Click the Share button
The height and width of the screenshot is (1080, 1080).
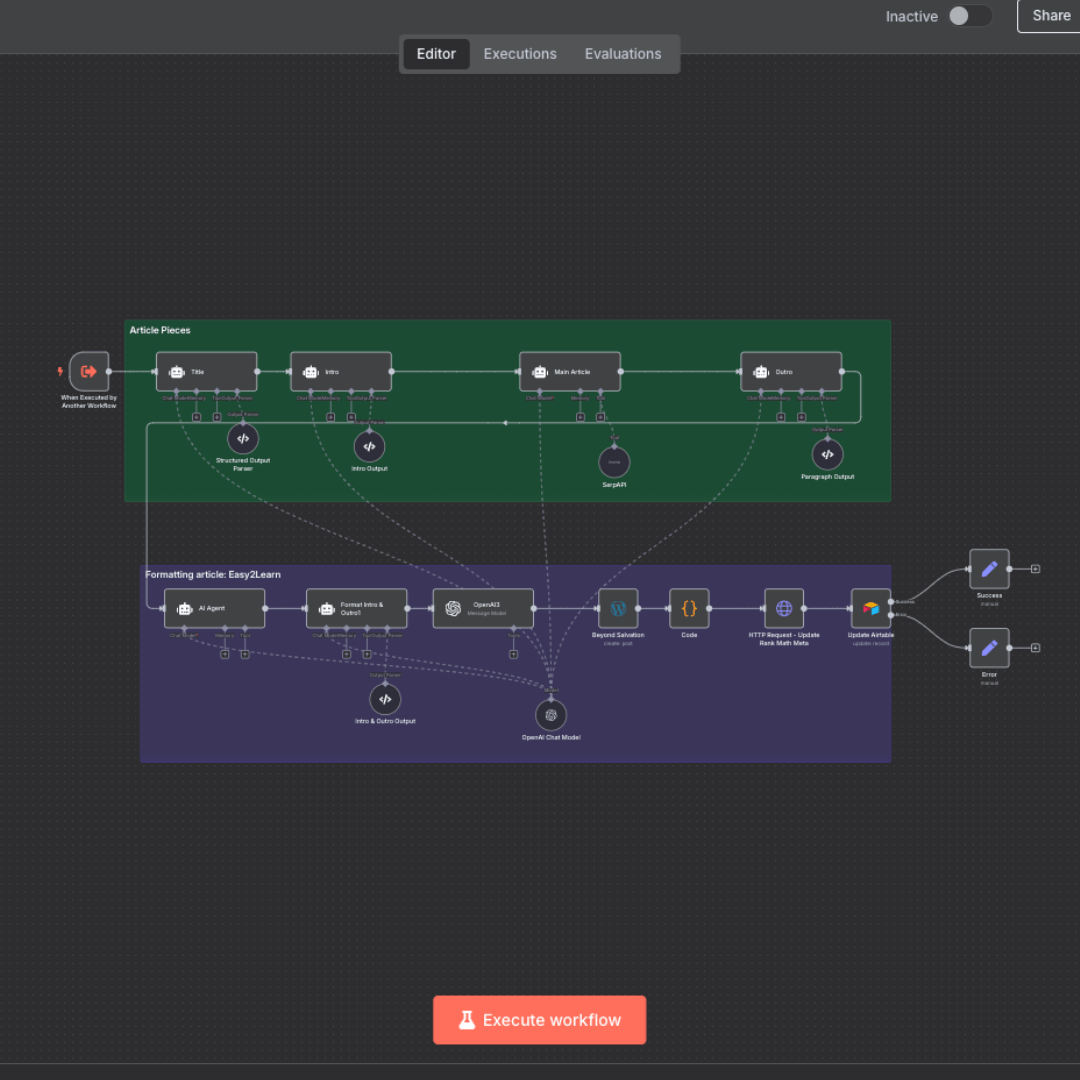(x=1050, y=16)
